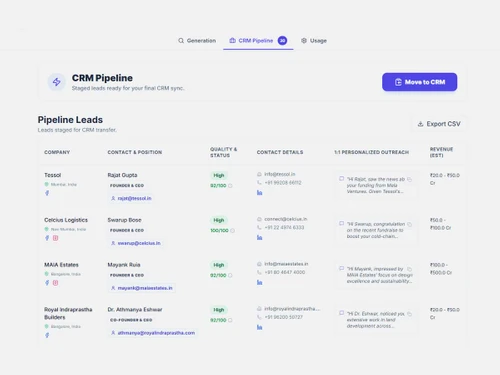Select the CRM Pipeline tab

[258, 41]
